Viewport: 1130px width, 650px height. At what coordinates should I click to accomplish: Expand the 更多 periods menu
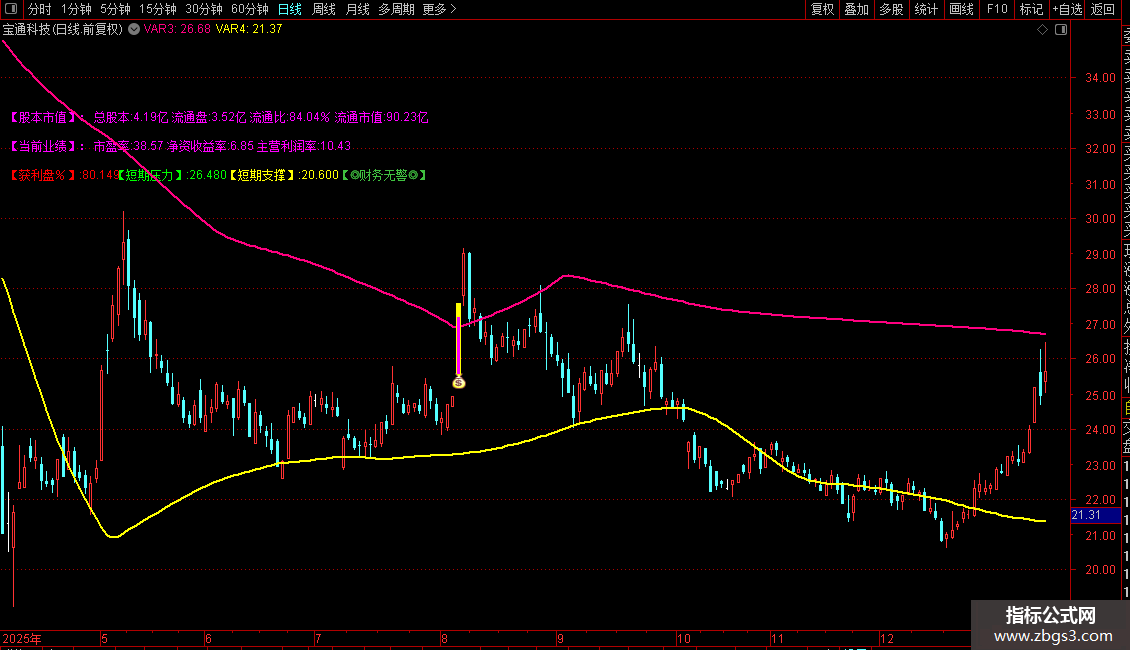439,9
